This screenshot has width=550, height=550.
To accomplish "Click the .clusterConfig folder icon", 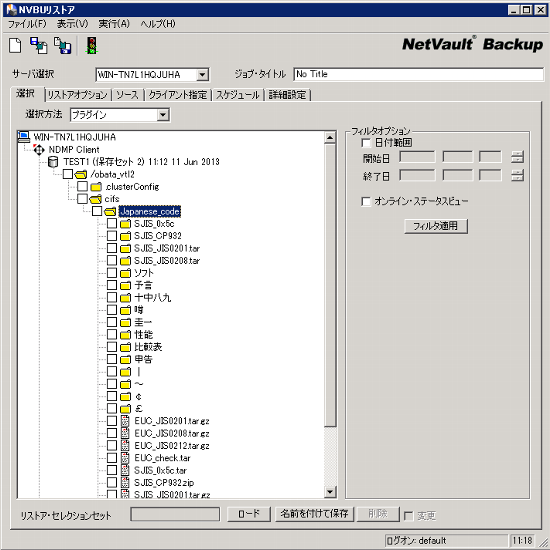I will [x=96, y=187].
